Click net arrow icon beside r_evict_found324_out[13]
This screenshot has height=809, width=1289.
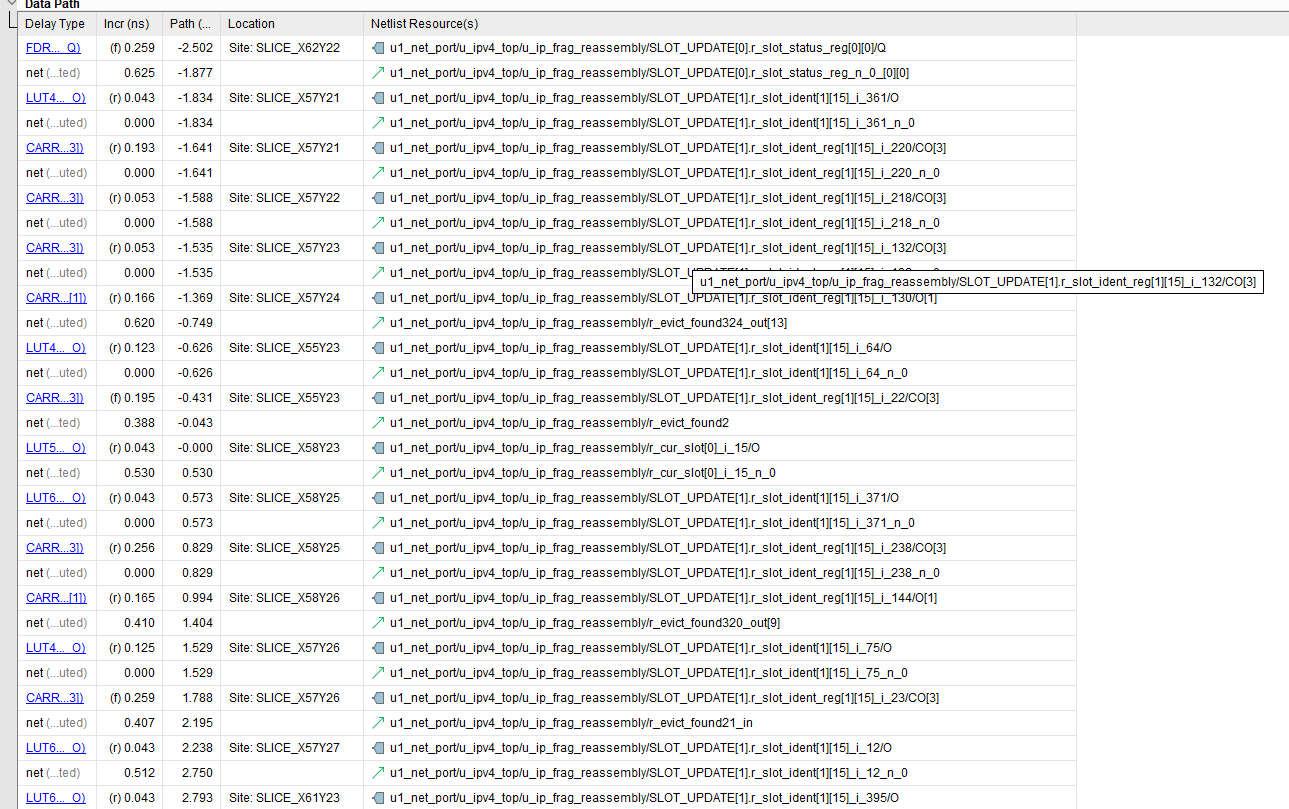coord(377,323)
